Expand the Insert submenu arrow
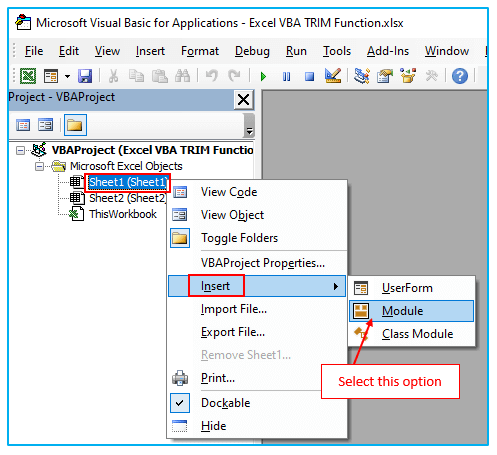The width and height of the screenshot is (497, 455). click(x=336, y=286)
